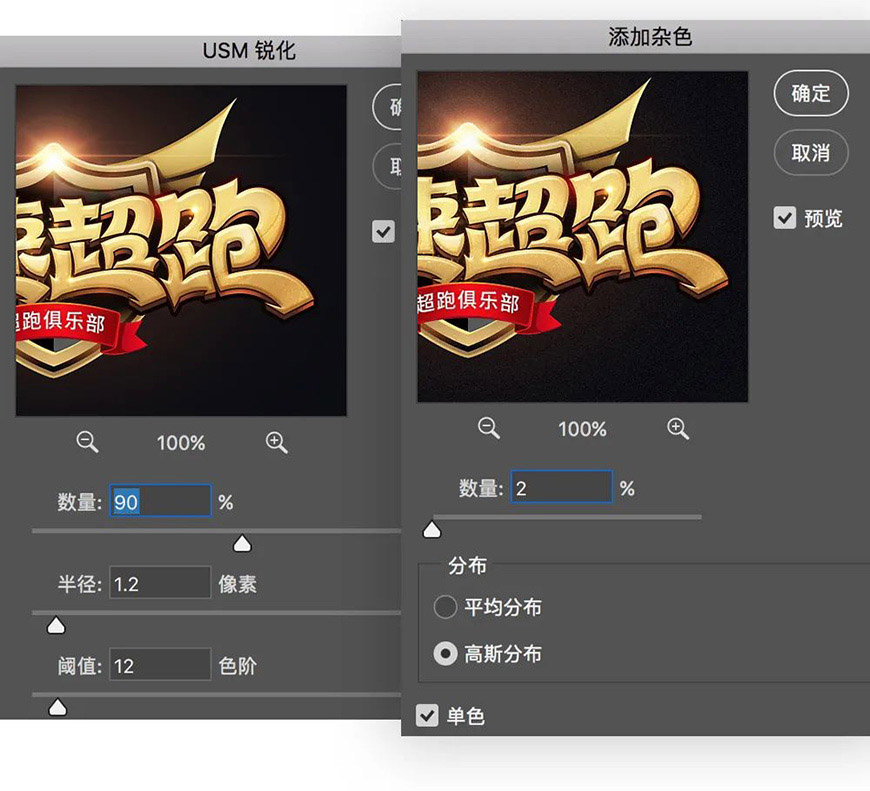Click the 阈值 threshold value field
The height and width of the screenshot is (791, 870).
tap(158, 665)
